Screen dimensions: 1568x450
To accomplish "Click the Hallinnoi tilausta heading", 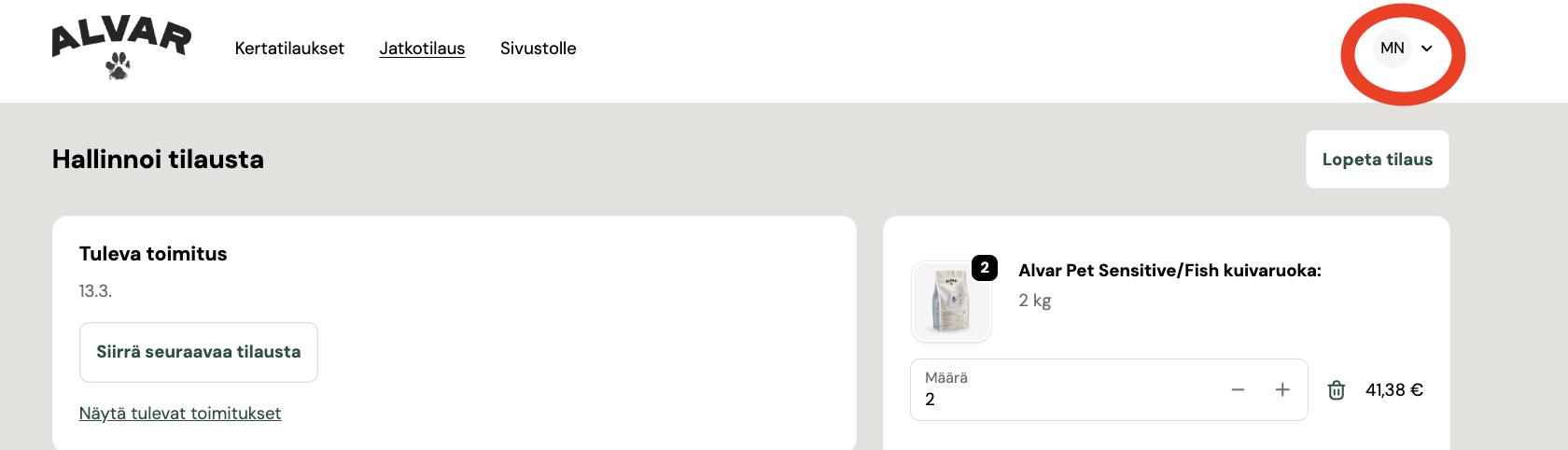I will click(x=158, y=160).
